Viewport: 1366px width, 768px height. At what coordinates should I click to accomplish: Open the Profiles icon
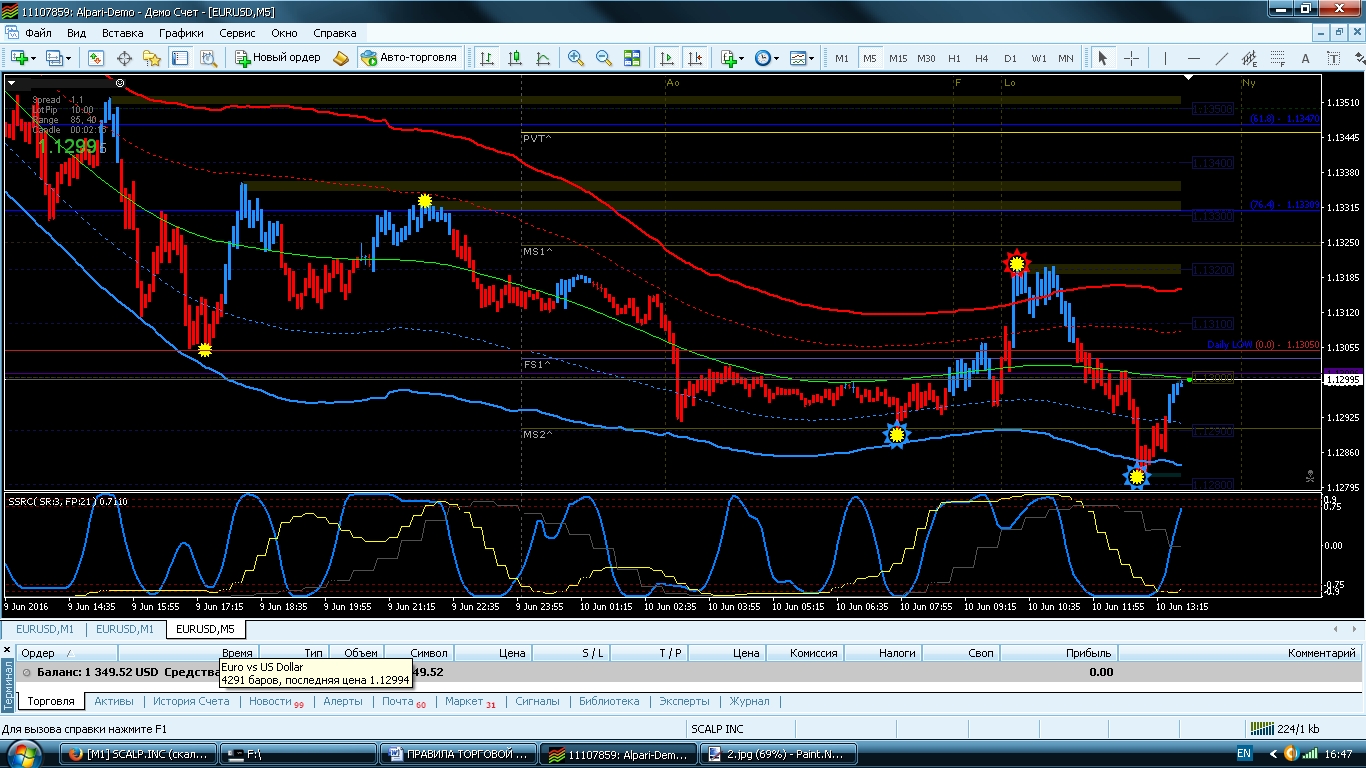click(54, 58)
